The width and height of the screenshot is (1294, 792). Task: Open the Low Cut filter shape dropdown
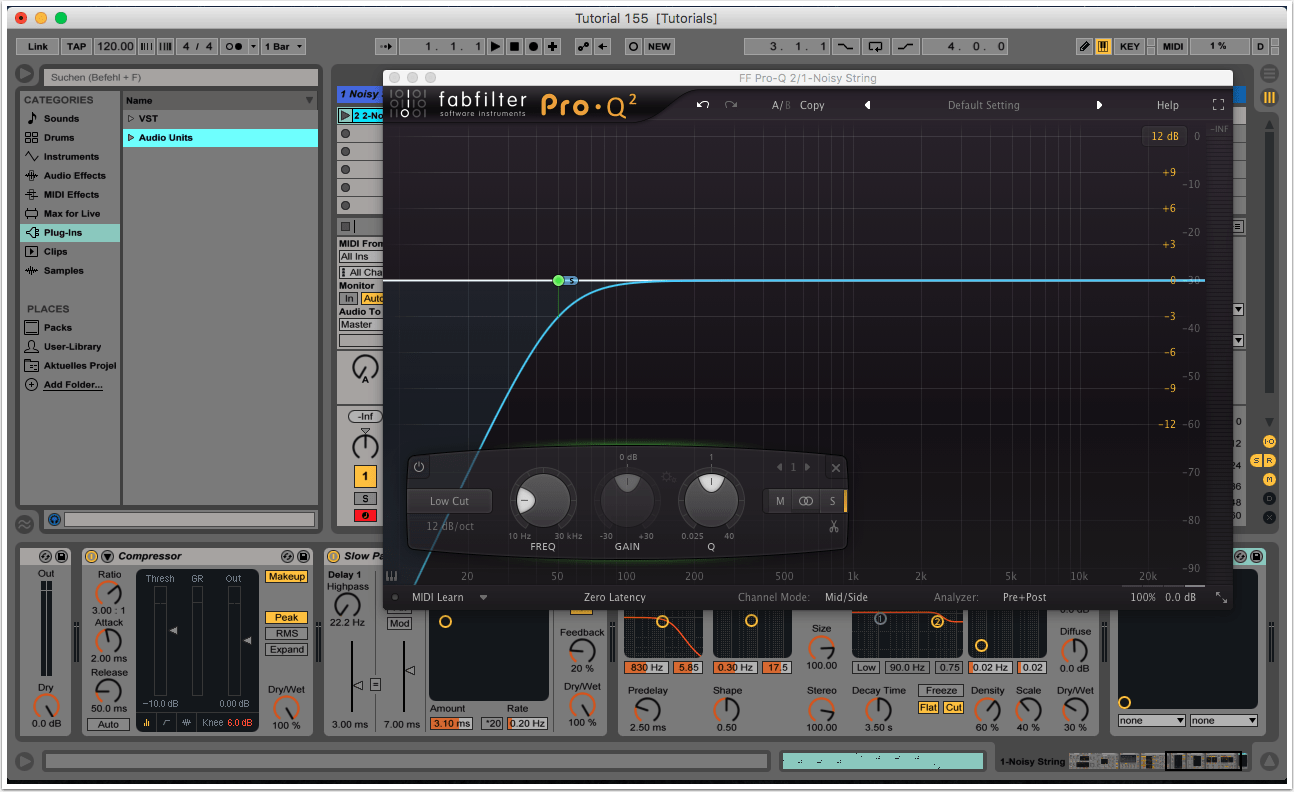450,501
